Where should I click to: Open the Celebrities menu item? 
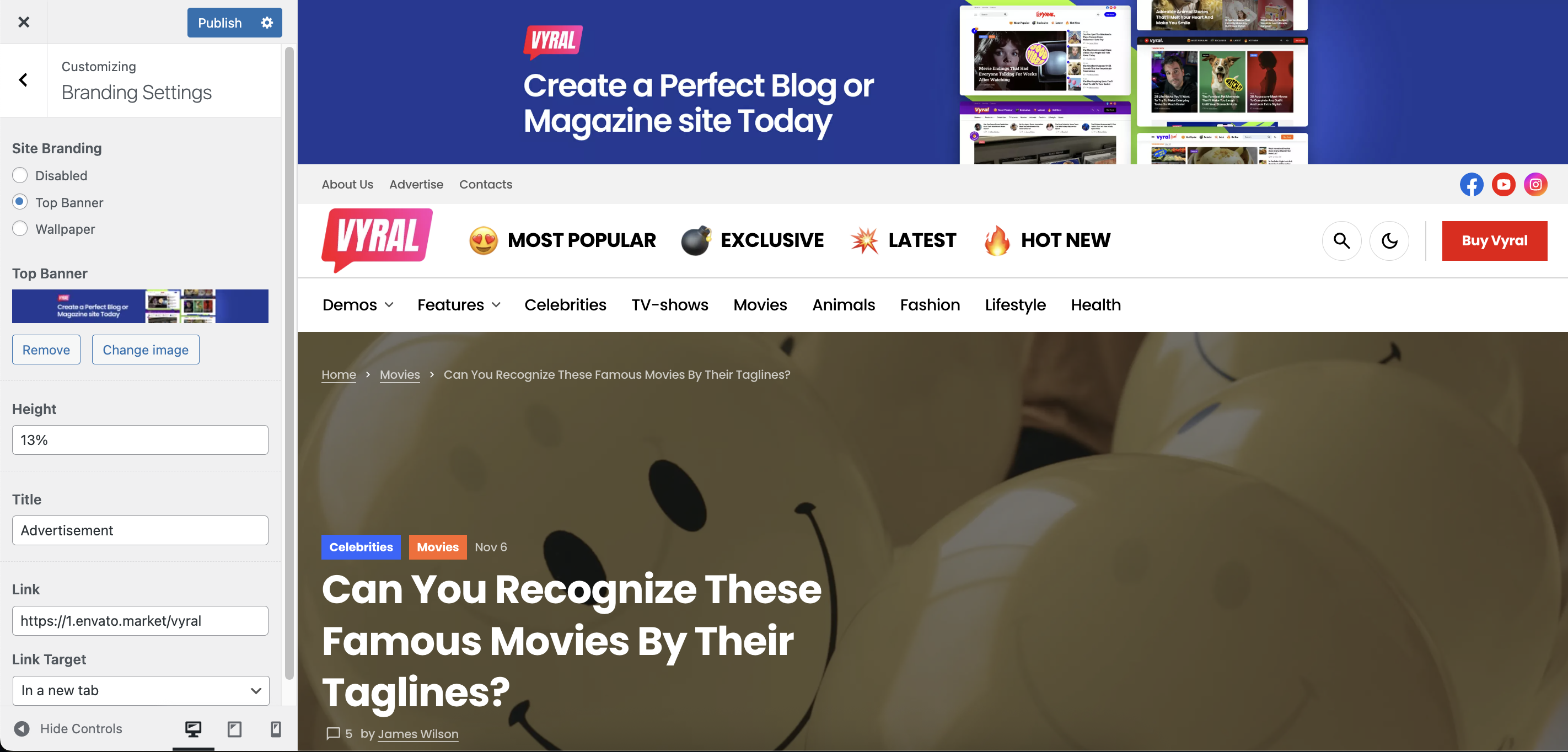[x=565, y=304]
